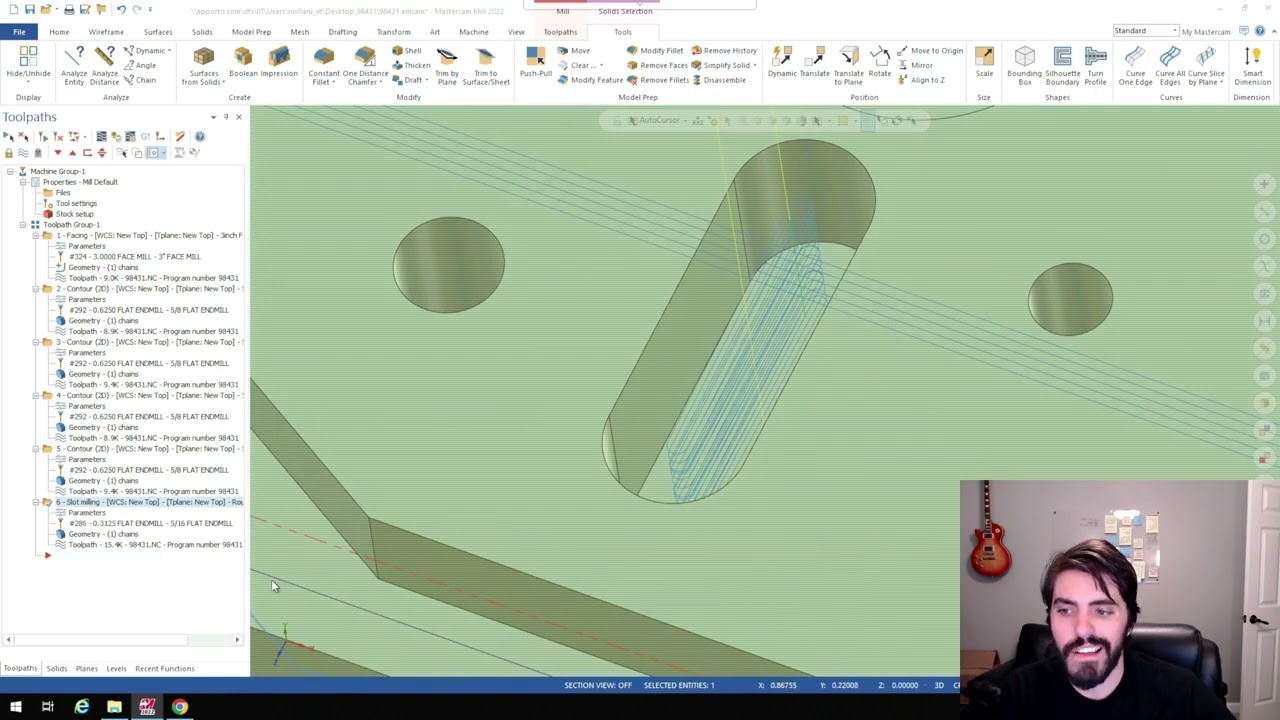
Task: Open the Toolpaths ribbon tab
Action: (560, 32)
